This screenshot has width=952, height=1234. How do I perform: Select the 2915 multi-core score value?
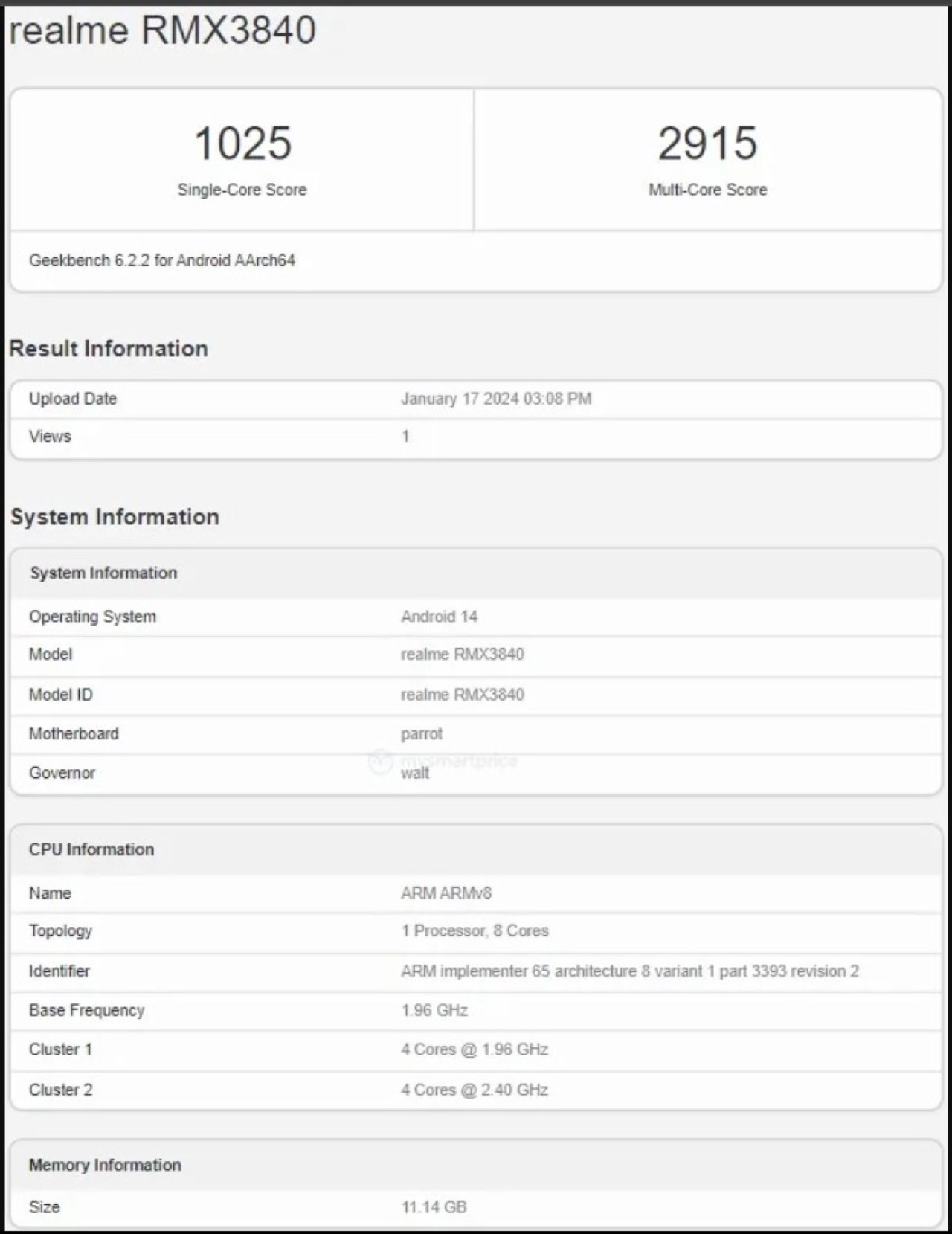pos(707,143)
